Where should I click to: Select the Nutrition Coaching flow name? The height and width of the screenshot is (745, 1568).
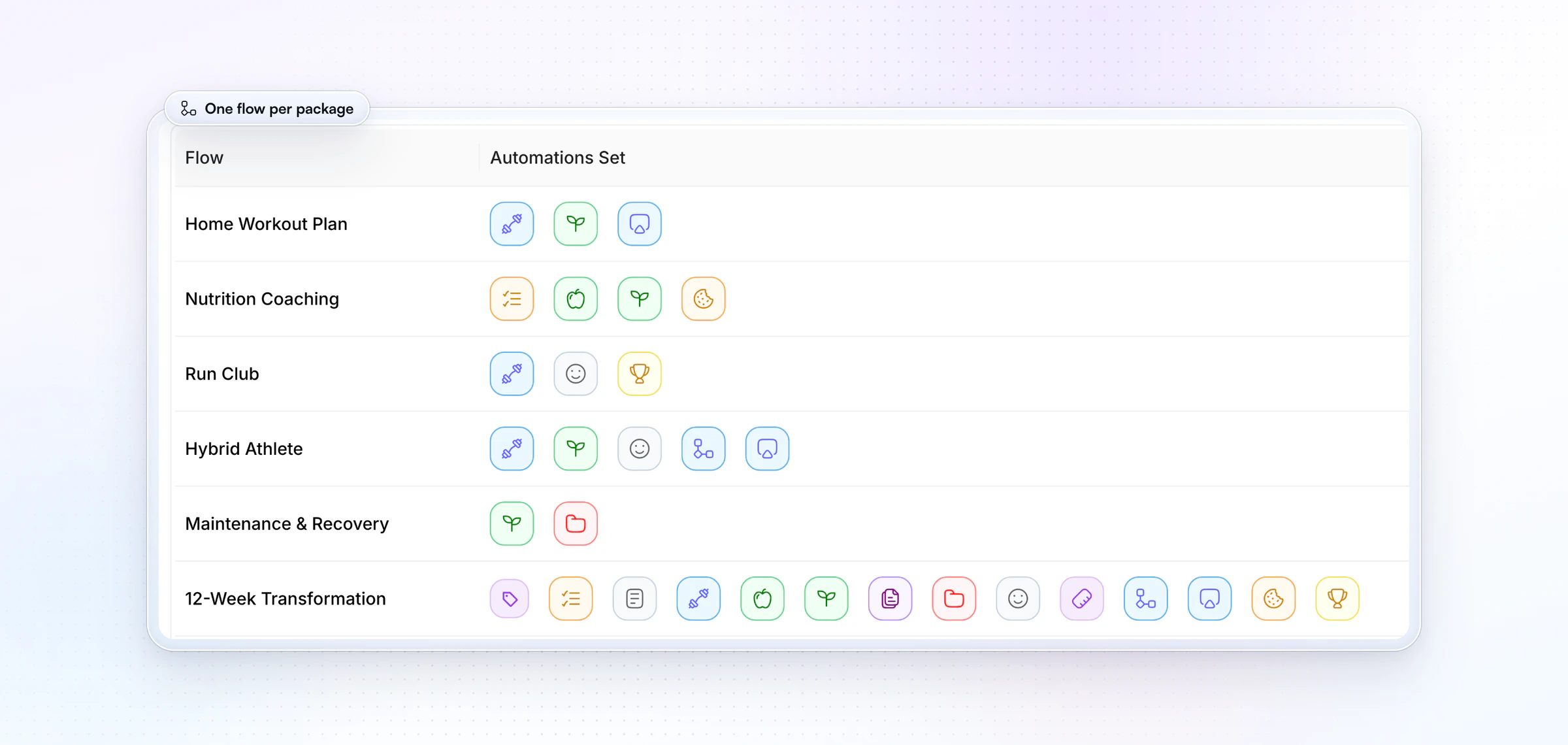(262, 299)
